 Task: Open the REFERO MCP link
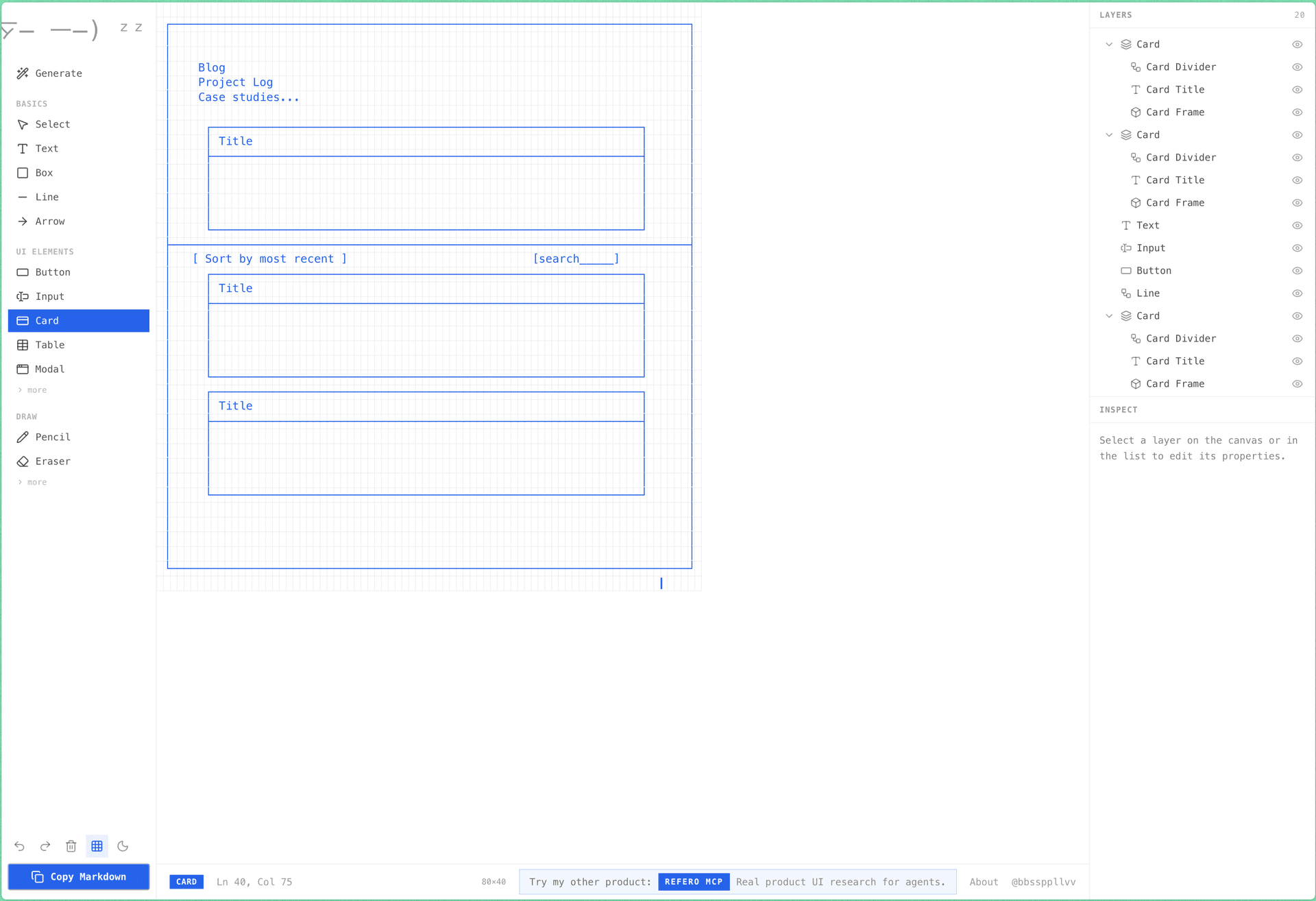click(693, 882)
